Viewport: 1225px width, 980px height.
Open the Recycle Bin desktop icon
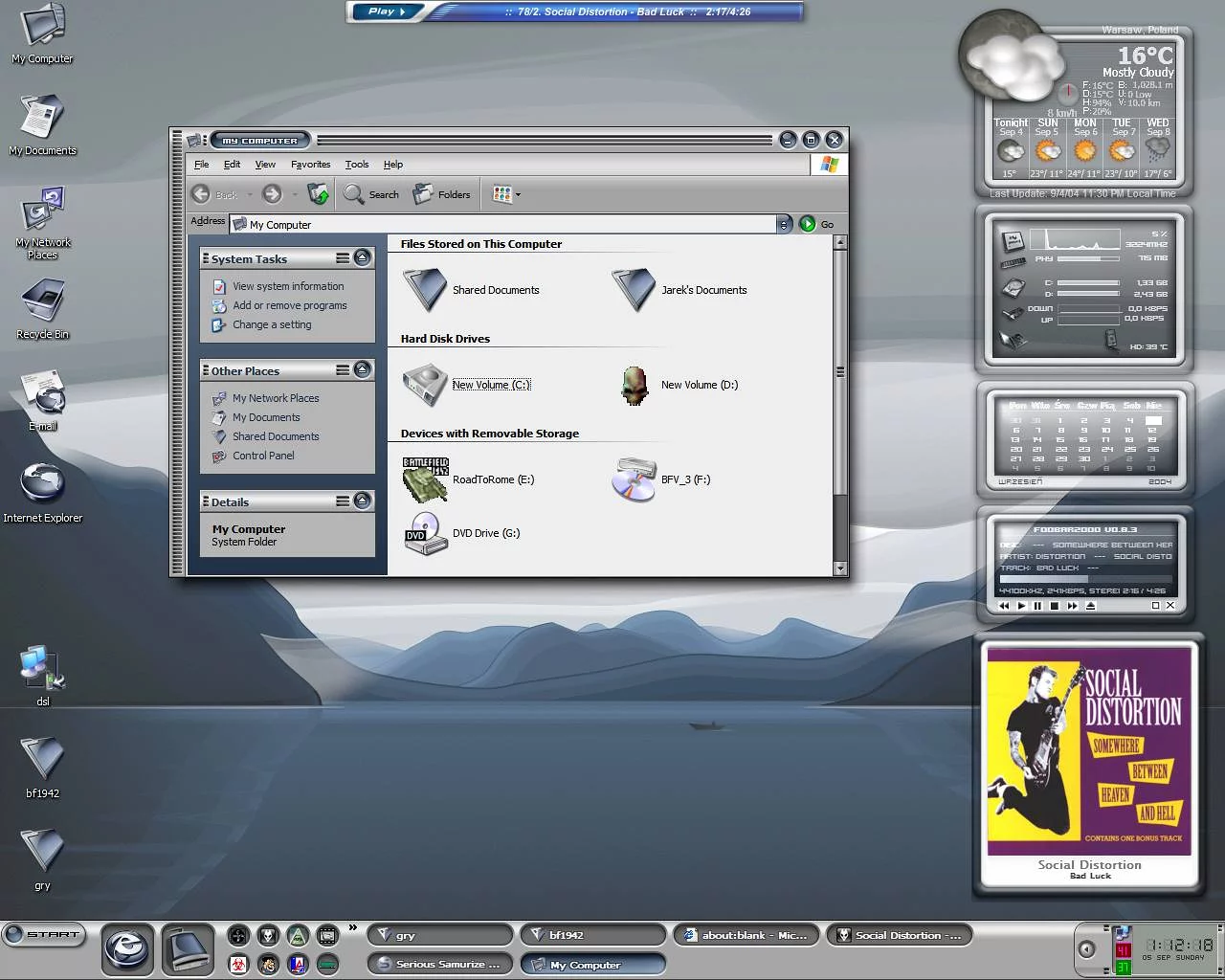[42, 304]
